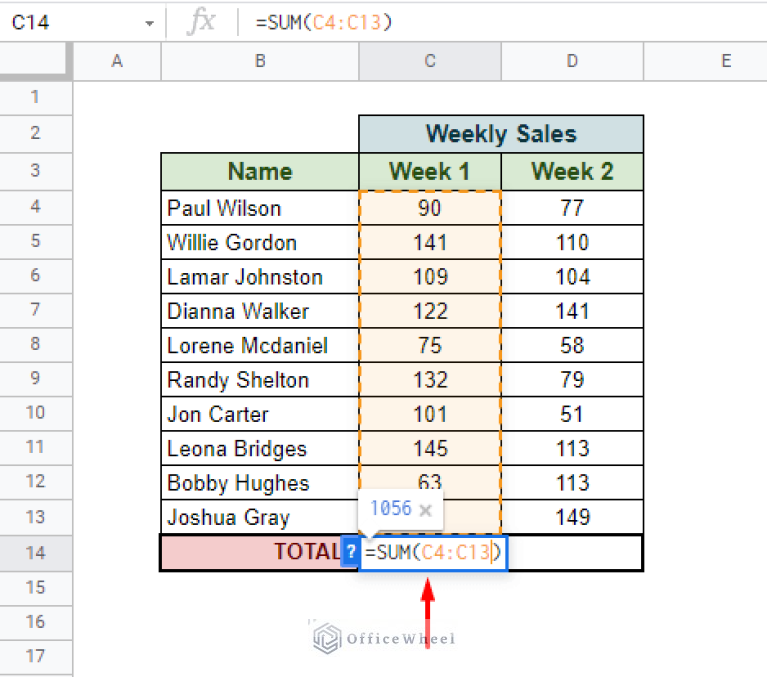Click row 4 header
The width and height of the screenshot is (767, 677).
36,208
